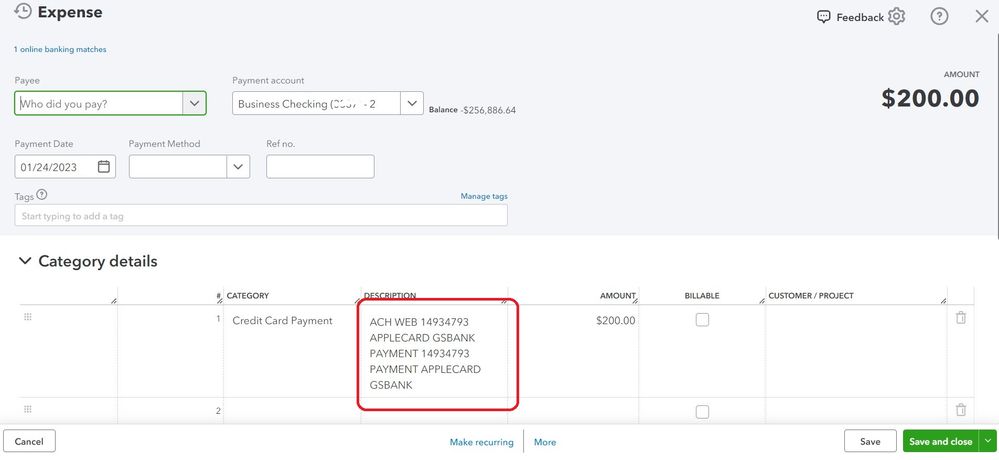Open Payment account dropdown arrow
999x460 pixels.
(x=412, y=103)
